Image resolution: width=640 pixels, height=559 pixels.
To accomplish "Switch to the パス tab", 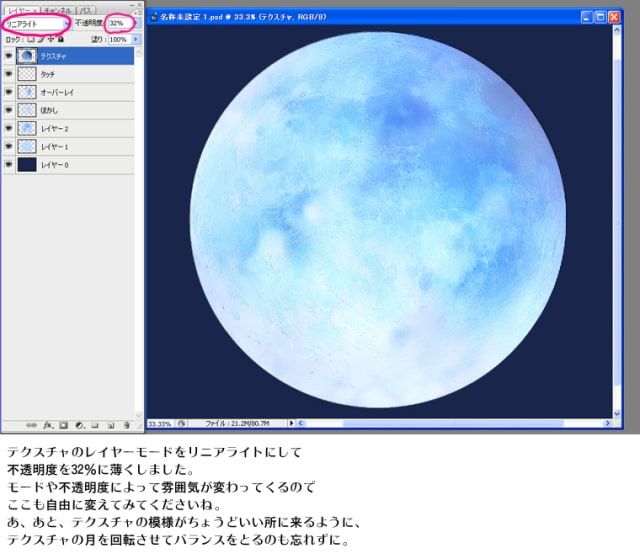I will (85, 10).
